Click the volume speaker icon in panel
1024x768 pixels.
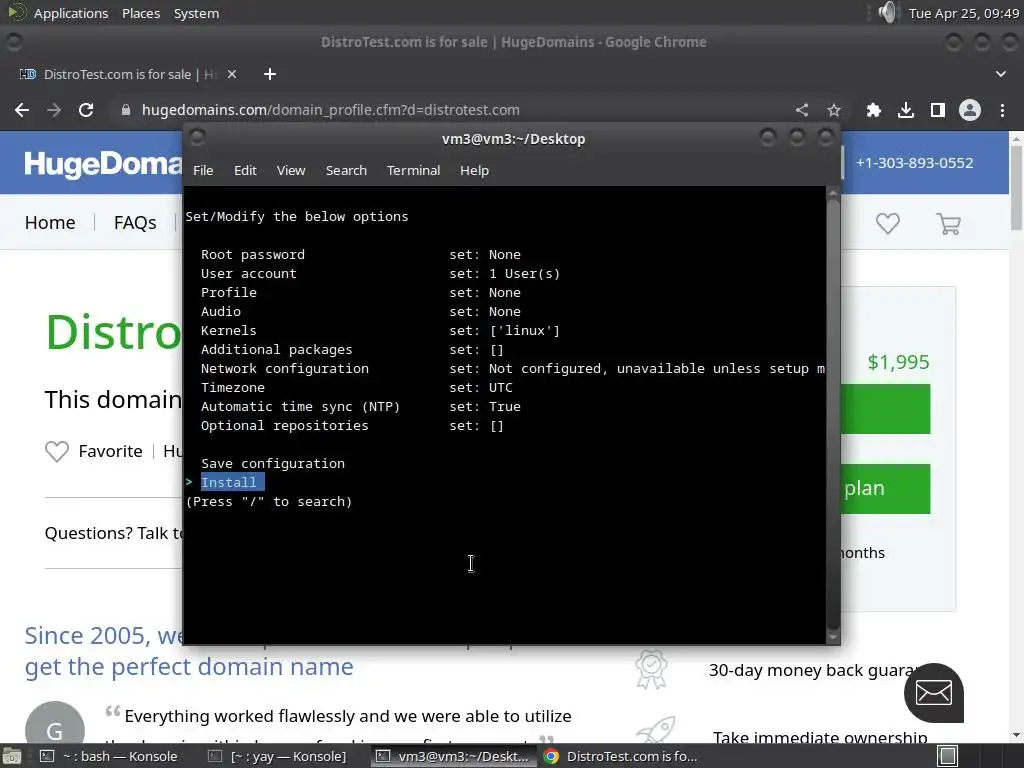pos(887,12)
